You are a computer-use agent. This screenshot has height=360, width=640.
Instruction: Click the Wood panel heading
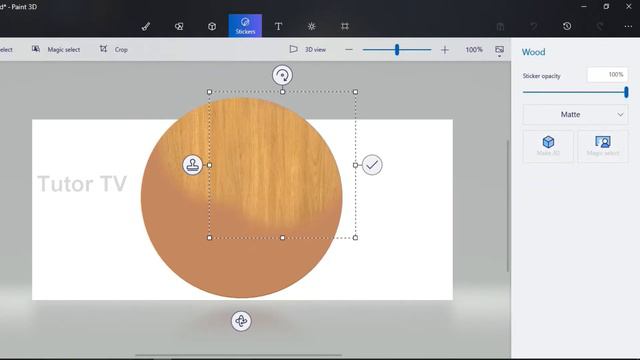tap(533, 52)
